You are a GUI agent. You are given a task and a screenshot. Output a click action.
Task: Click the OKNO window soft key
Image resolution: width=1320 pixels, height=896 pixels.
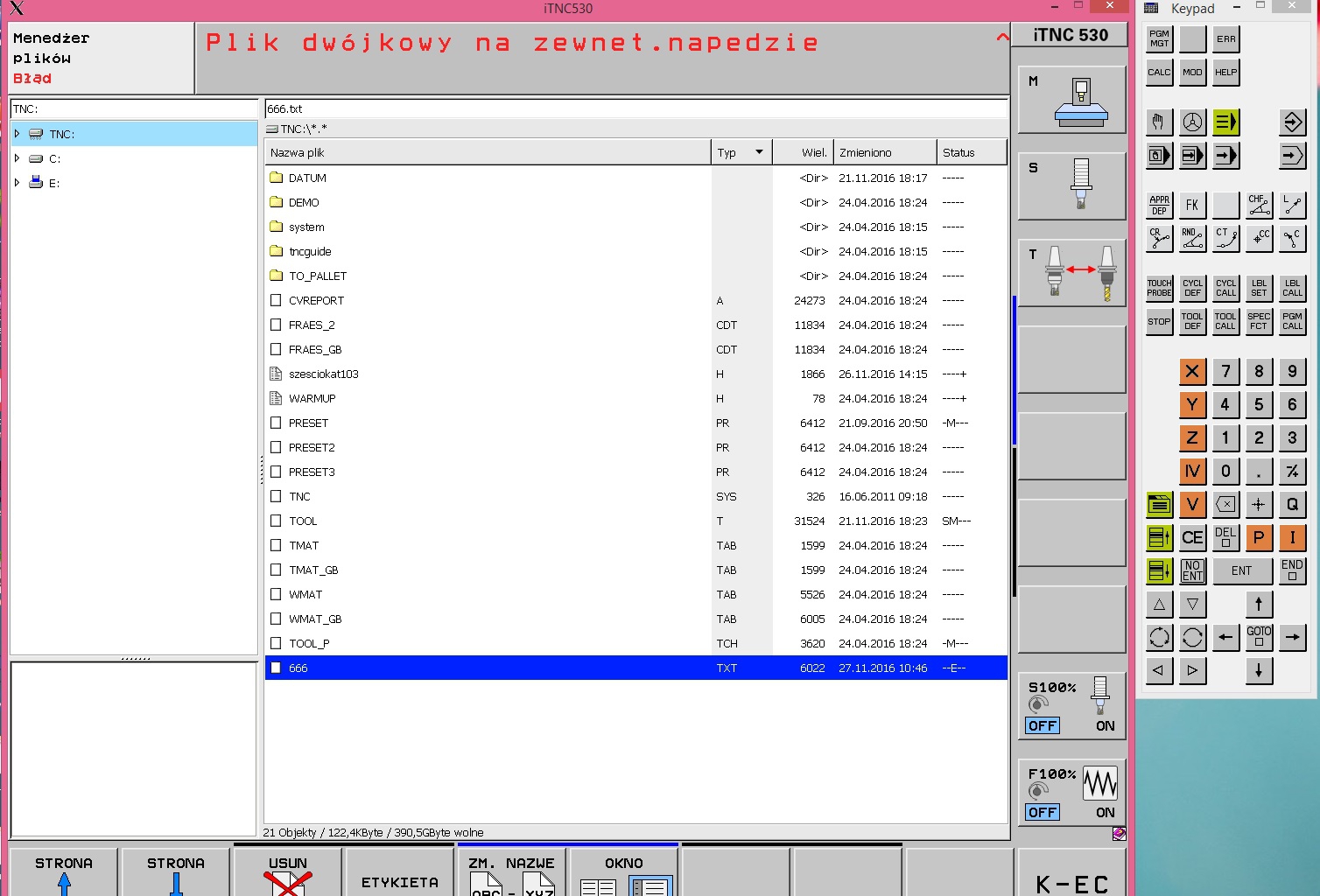pos(624,872)
